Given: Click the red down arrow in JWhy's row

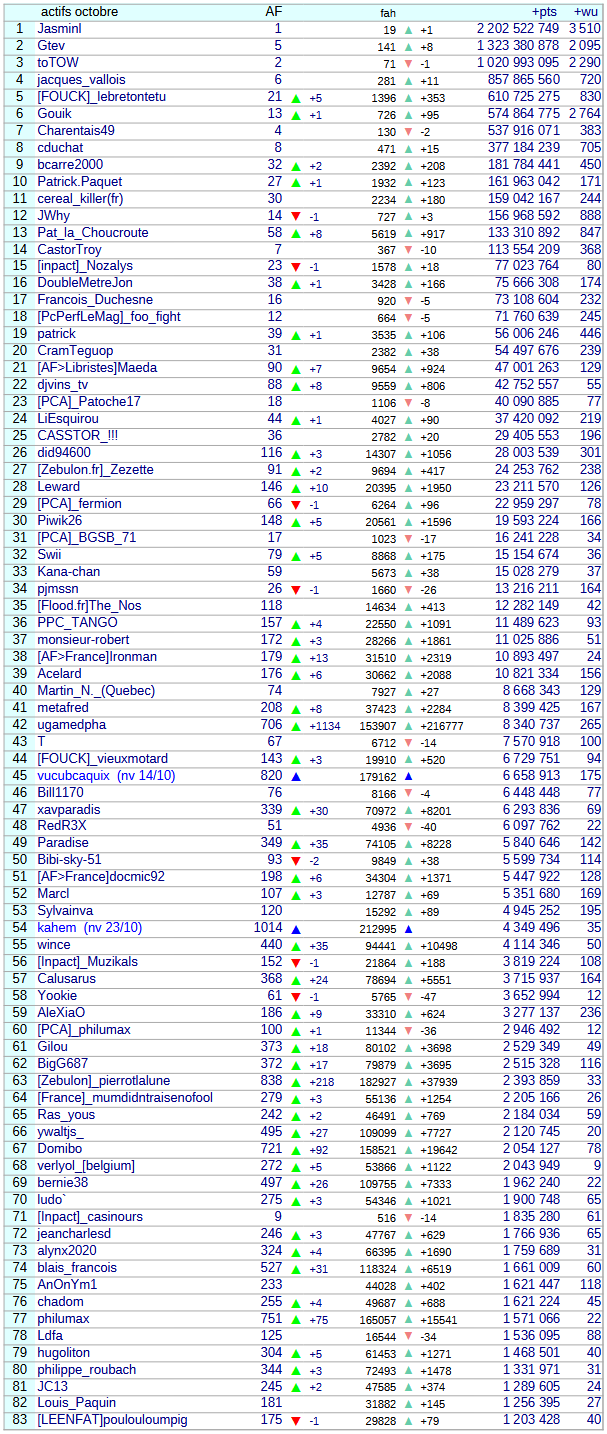Looking at the screenshot, I should (x=296, y=216).
